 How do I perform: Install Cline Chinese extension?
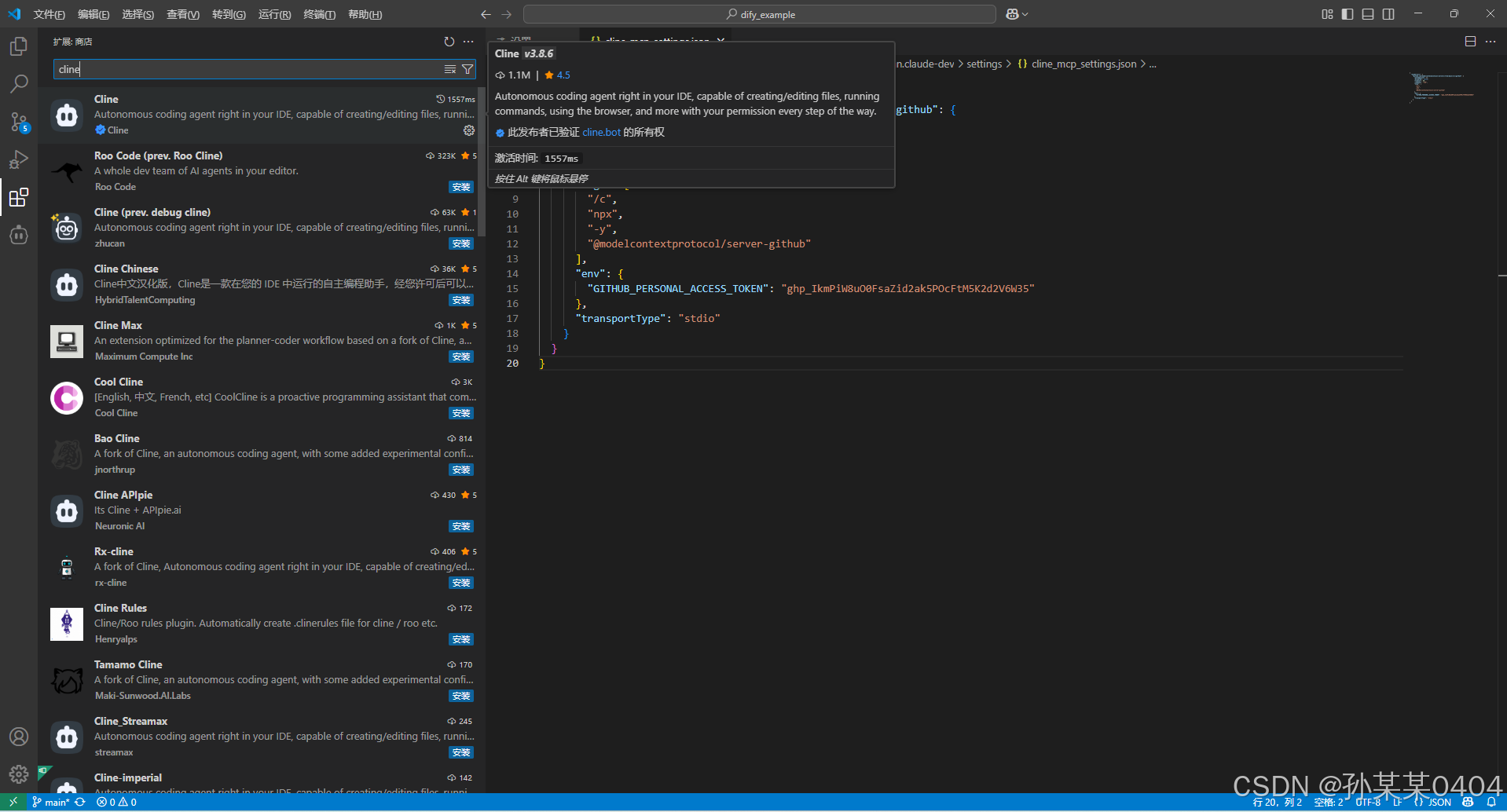pyautogui.click(x=461, y=300)
